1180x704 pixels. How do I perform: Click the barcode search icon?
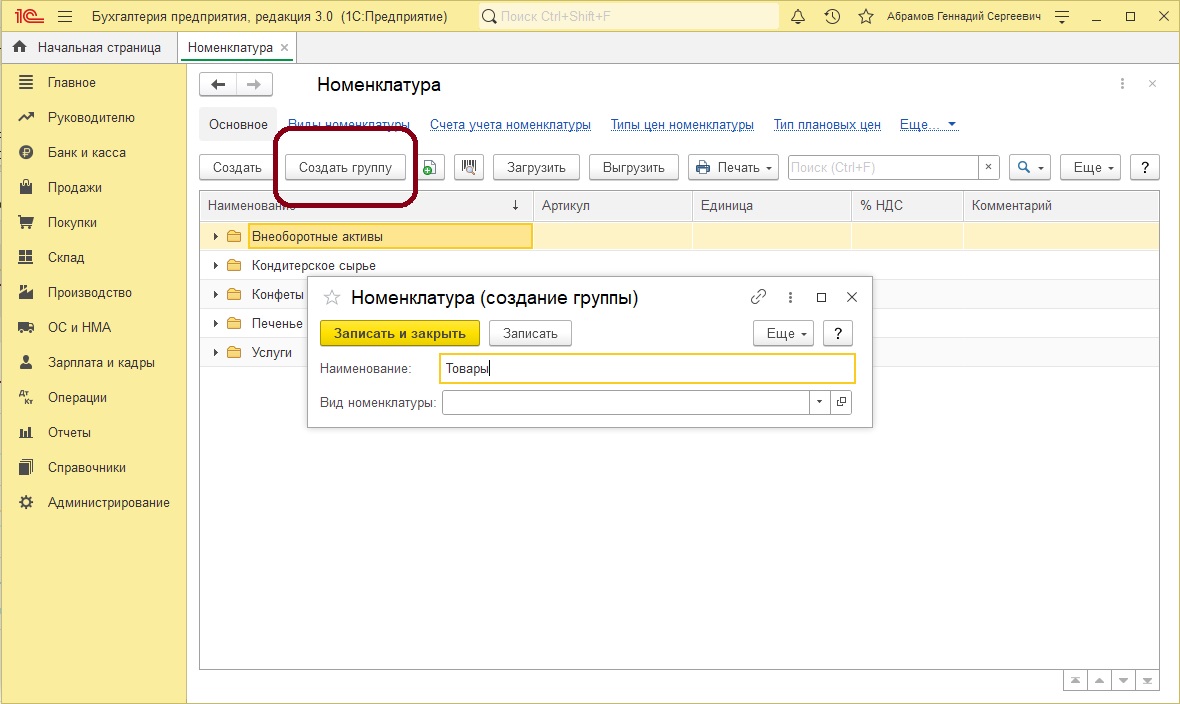pyautogui.click(x=469, y=168)
